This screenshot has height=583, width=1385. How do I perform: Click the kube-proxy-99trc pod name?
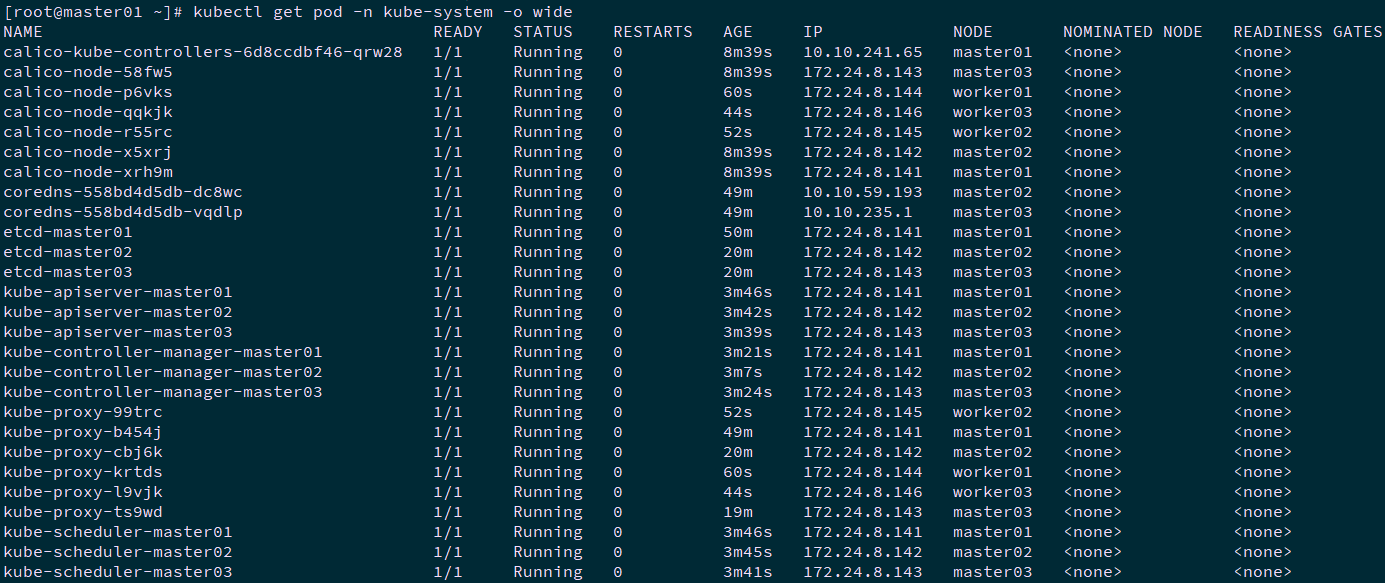(x=82, y=412)
